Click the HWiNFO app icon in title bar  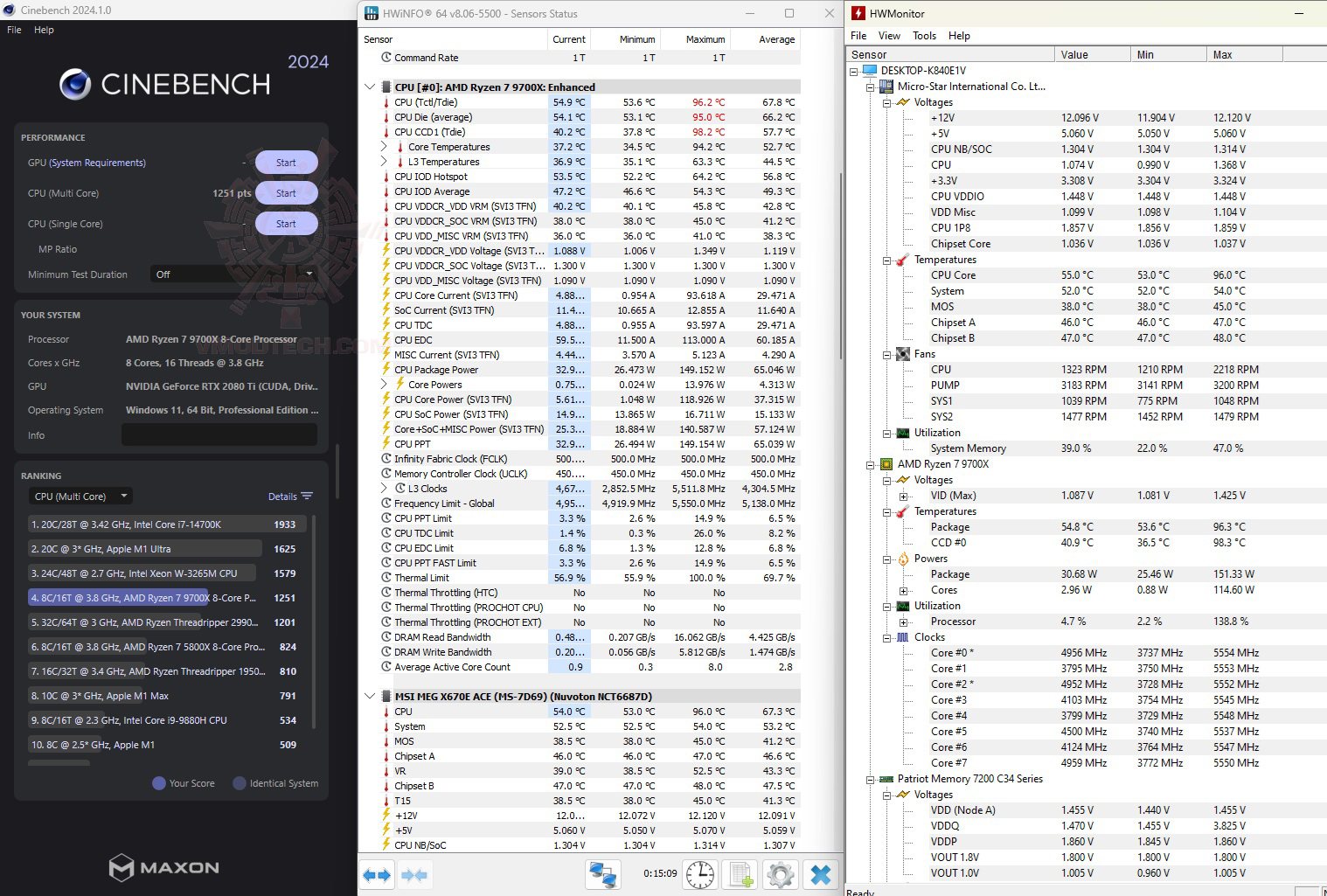pos(372,13)
